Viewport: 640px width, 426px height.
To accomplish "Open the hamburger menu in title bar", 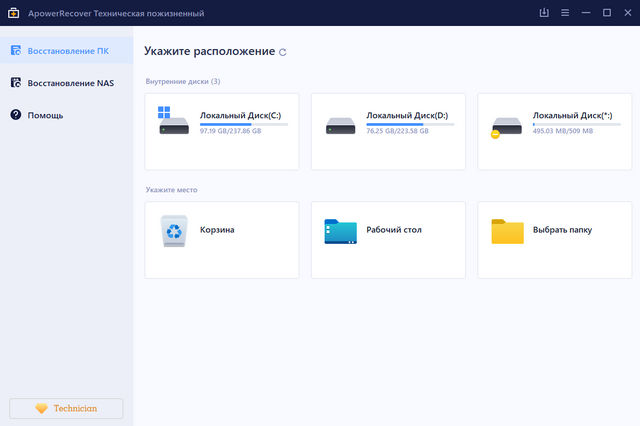I will coord(565,13).
